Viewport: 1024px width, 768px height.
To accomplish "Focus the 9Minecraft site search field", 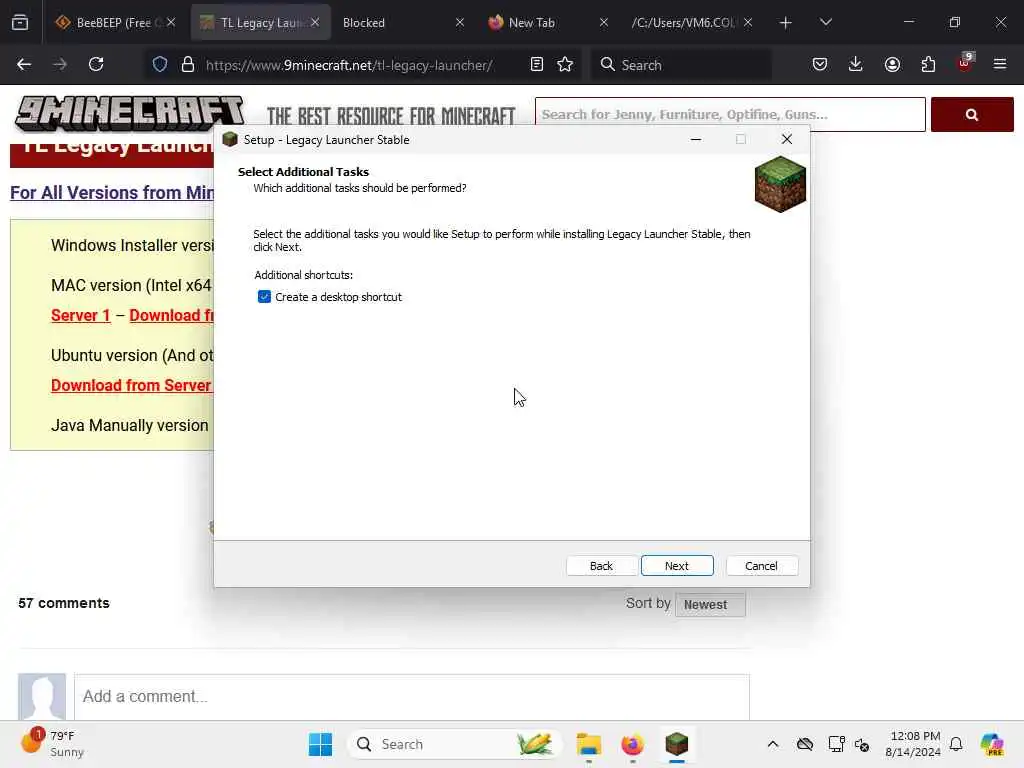I will tap(730, 114).
